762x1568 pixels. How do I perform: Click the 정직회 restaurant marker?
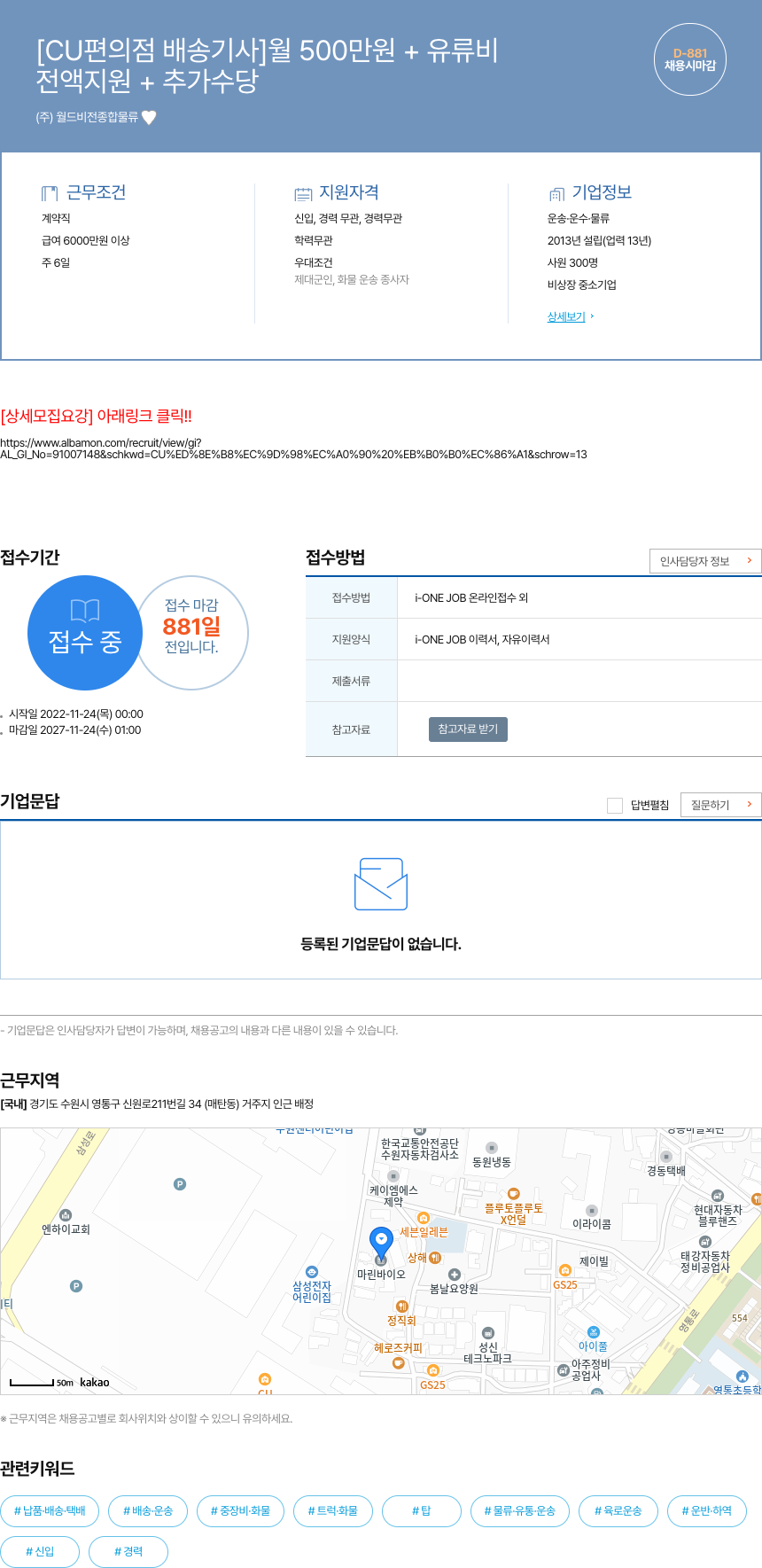pyautogui.click(x=401, y=1307)
